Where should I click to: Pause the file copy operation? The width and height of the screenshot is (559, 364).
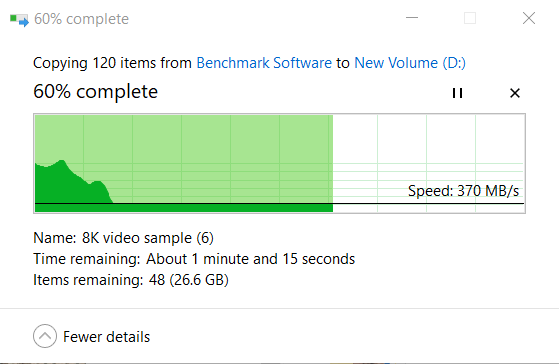click(x=457, y=93)
